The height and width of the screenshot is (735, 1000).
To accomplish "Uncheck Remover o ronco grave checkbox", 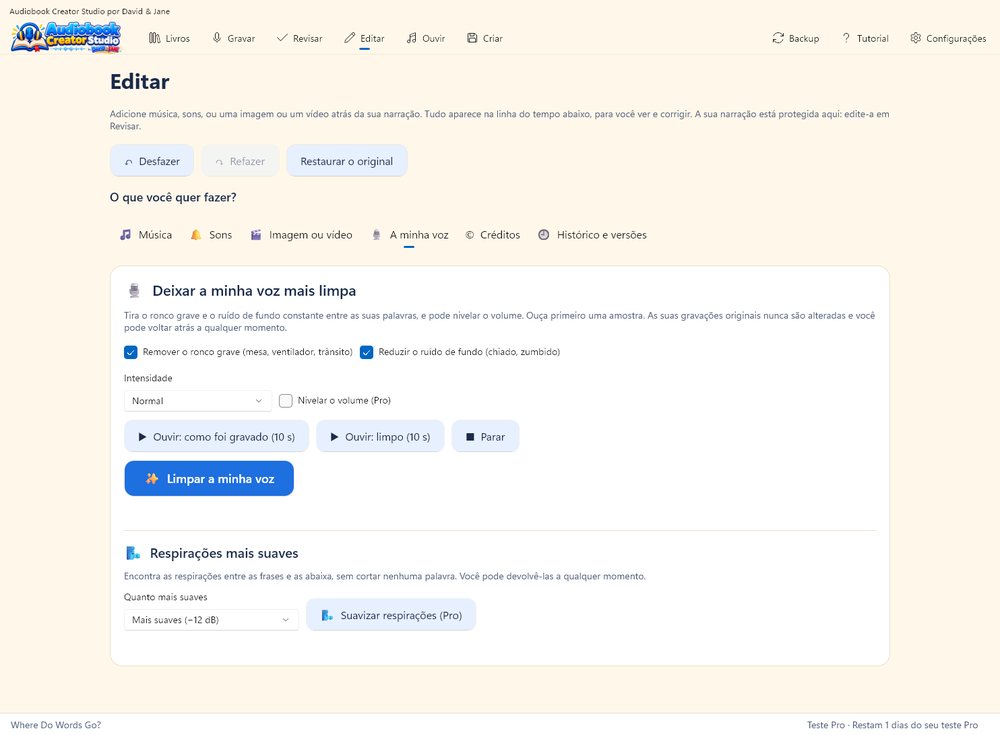I will point(131,352).
